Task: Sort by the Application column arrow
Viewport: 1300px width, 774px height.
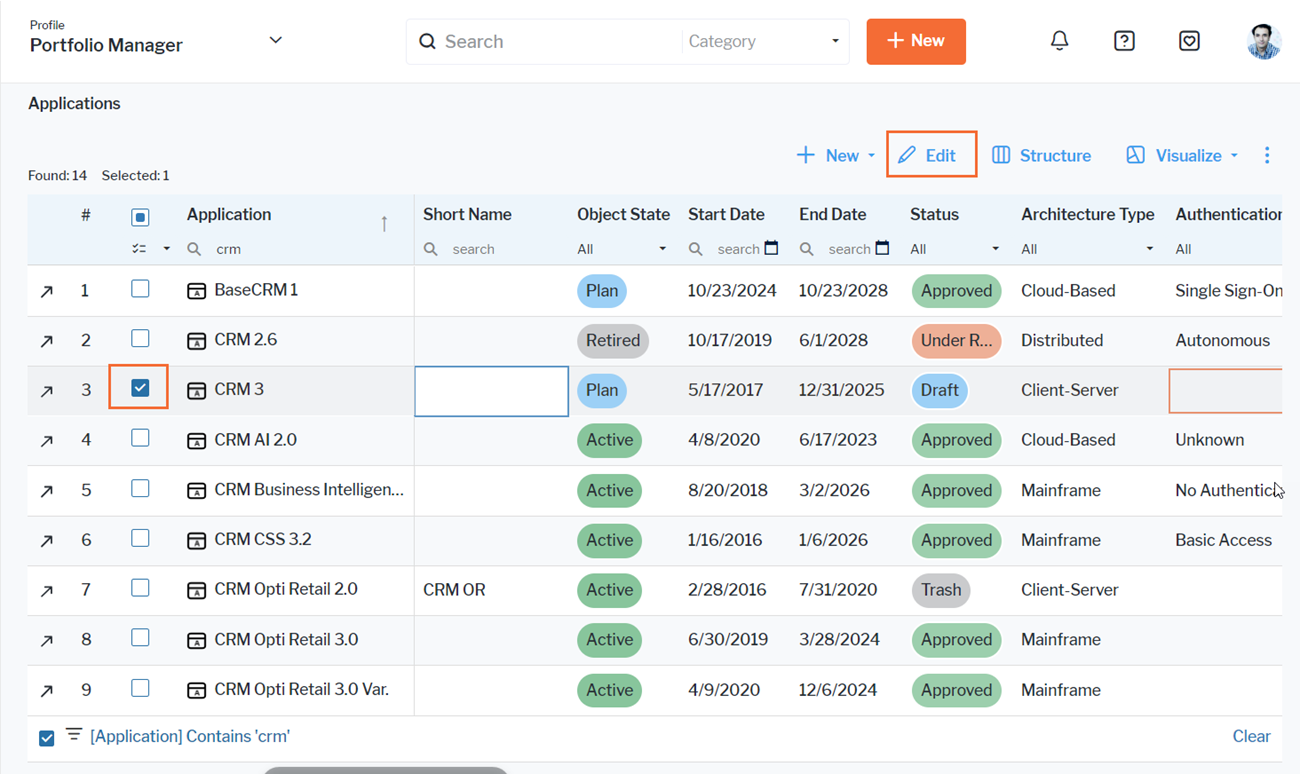Action: 384,223
